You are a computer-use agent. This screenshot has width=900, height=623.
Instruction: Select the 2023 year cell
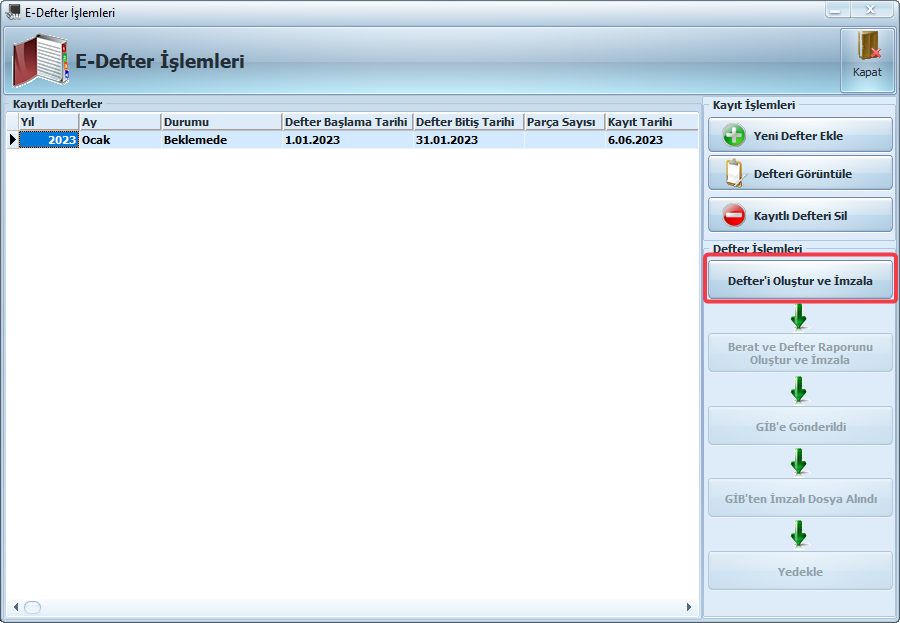click(x=49, y=140)
